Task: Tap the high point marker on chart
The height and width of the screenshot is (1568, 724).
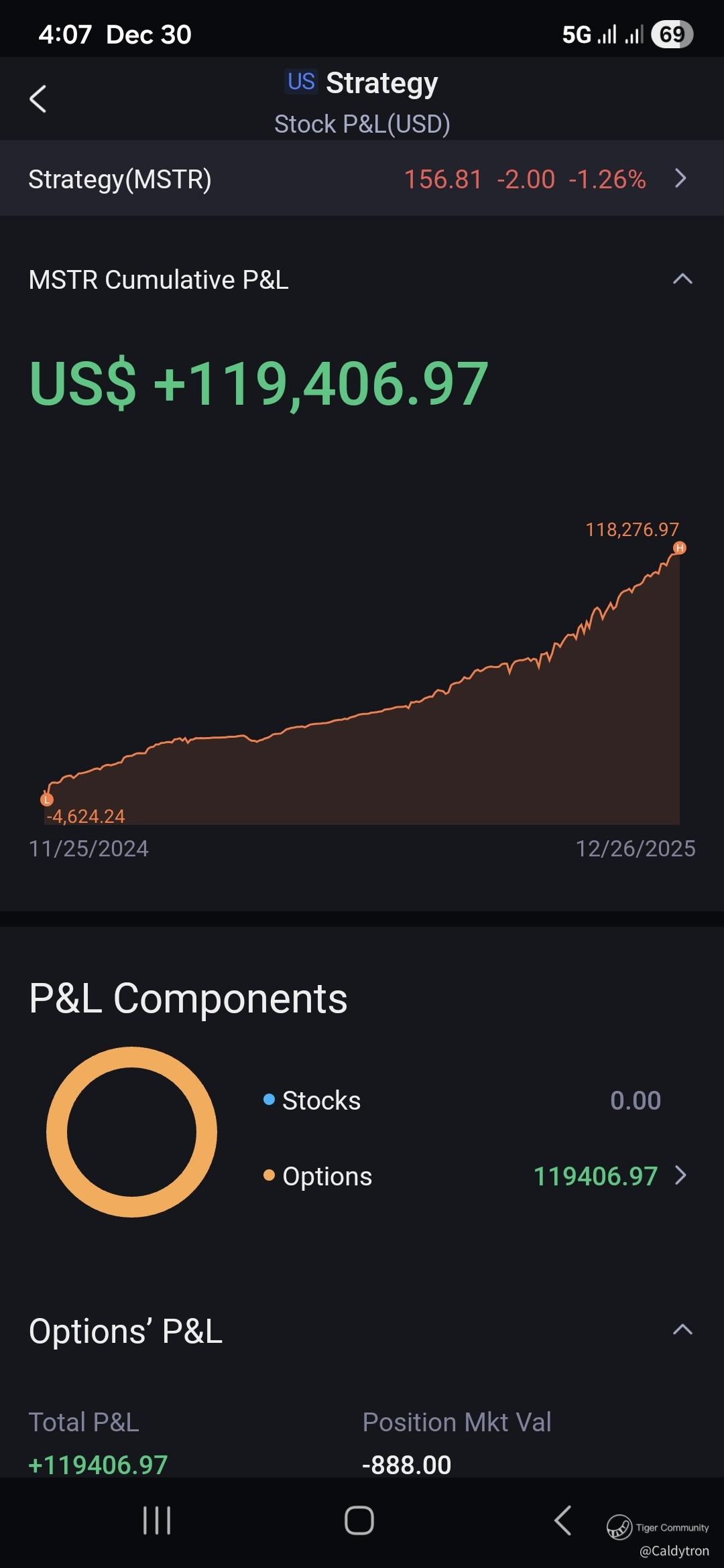Action: click(x=680, y=548)
